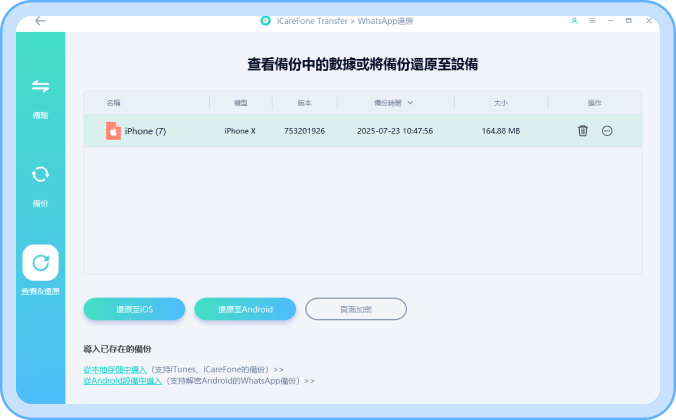This screenshot has height=420, width=676.
Task: Click the 導入已存在的備份 heading text
Action: [117, 349]
